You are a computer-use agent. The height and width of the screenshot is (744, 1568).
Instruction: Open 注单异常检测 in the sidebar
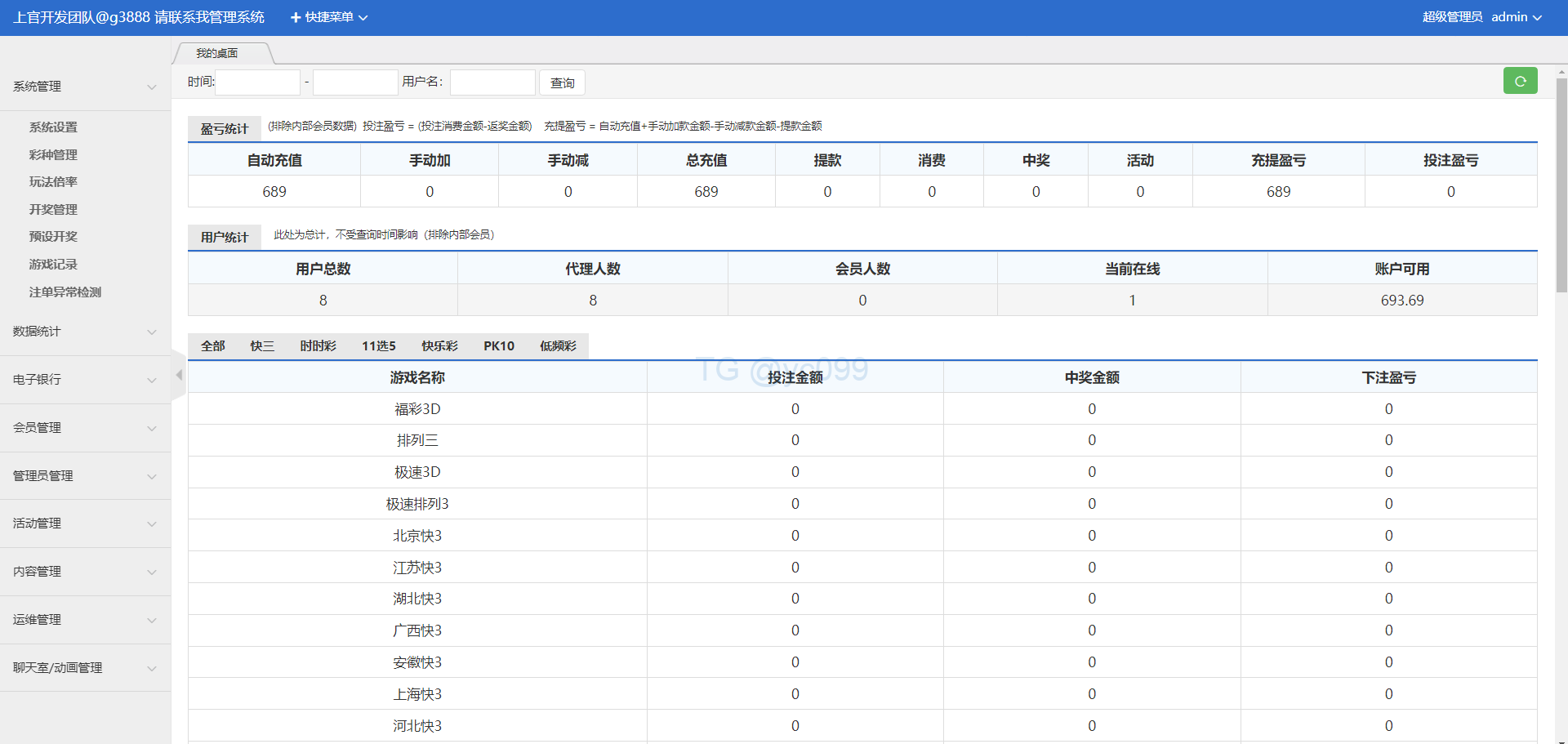tap(65, 292)
